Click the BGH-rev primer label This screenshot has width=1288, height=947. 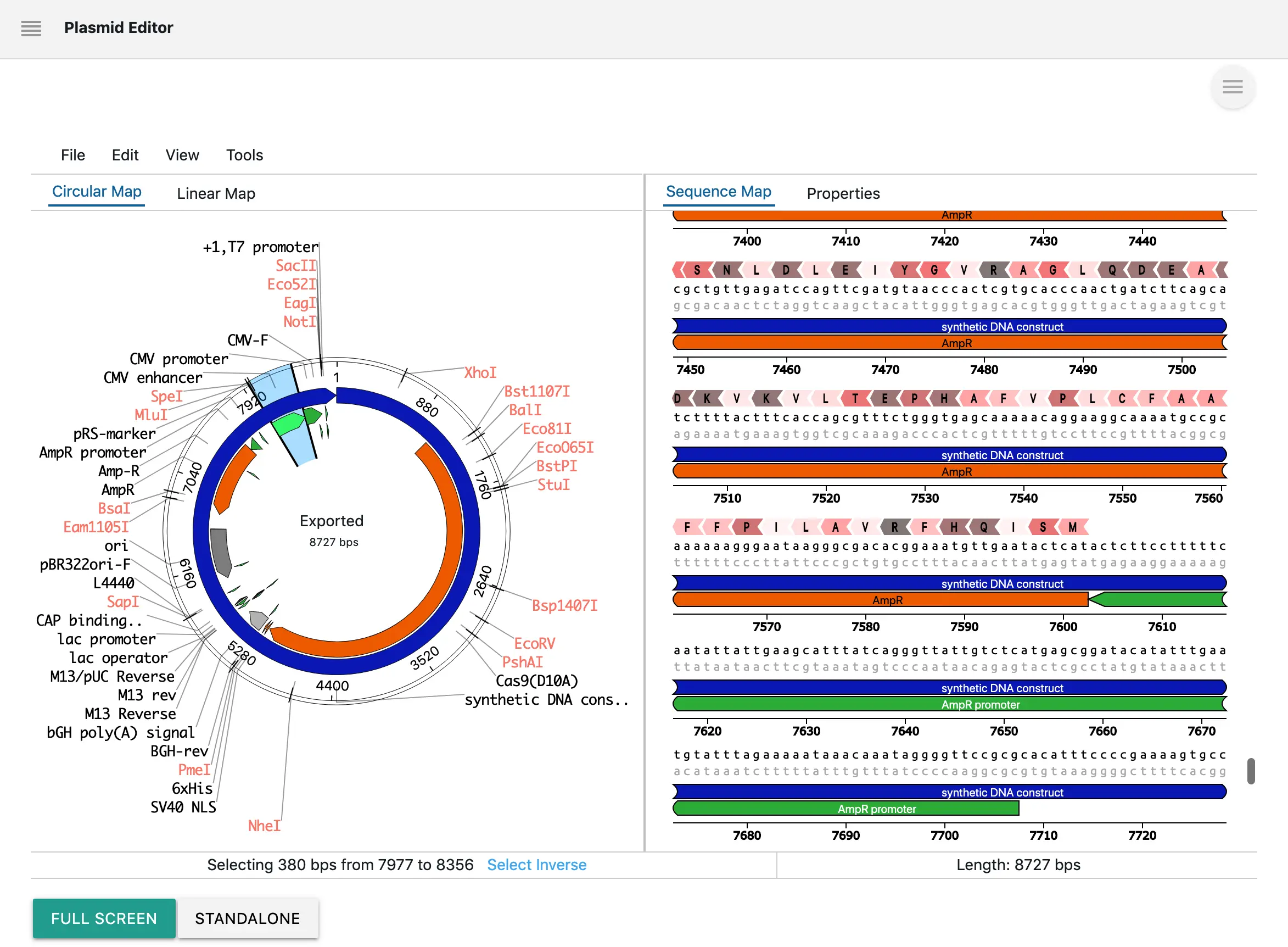coord(180,751)
